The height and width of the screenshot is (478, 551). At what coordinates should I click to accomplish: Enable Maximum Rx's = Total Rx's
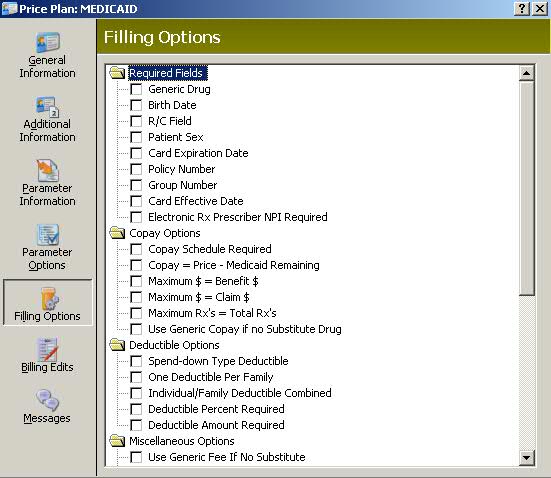click(x=136, y=313)
